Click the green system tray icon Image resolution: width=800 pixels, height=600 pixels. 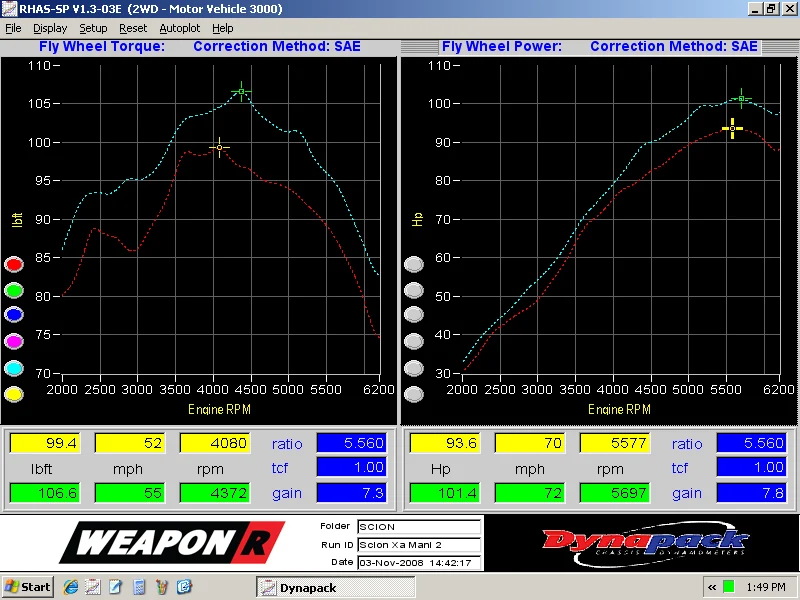(729, 587)
